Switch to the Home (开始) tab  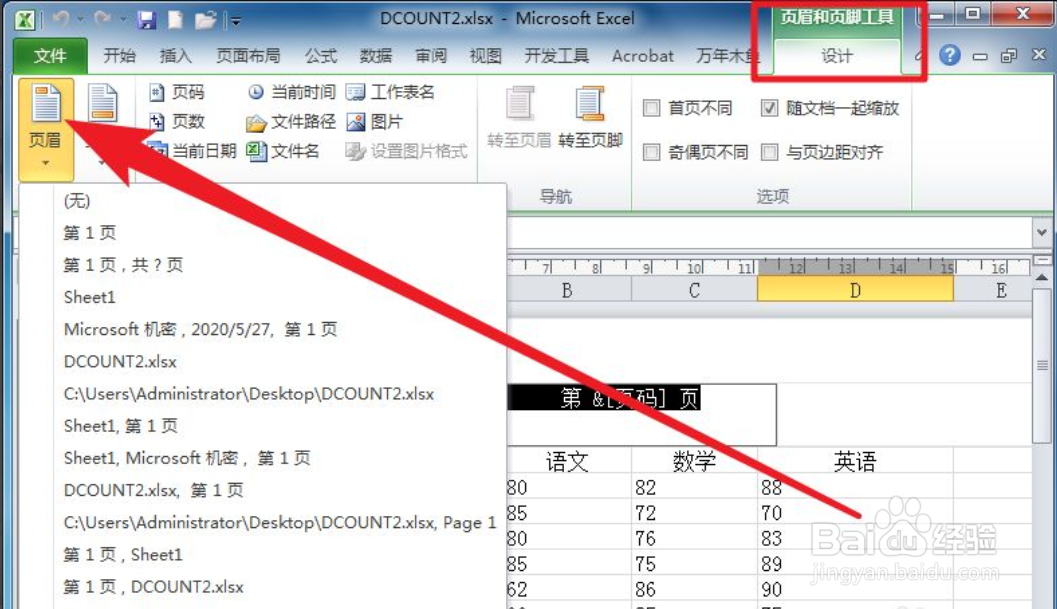point(119,55)
